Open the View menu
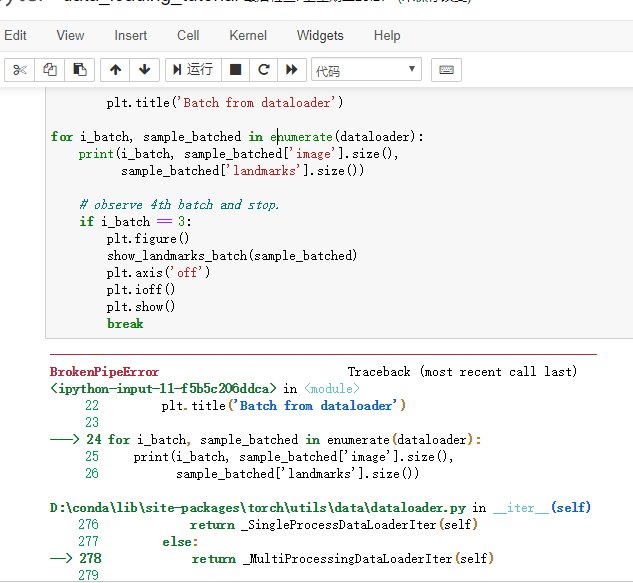The image size is (633, 583). (70, 35)
